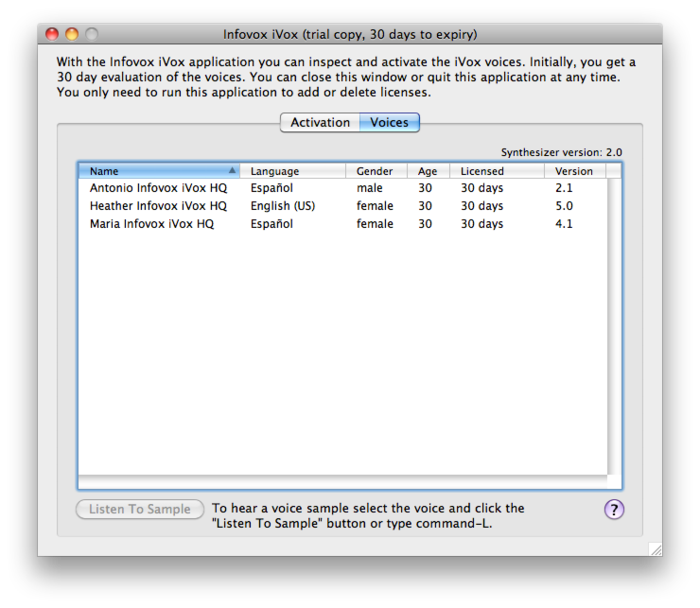Click the Infovox iVox window title text
This screenshot has height=608, width=700.
pos(350,34)
